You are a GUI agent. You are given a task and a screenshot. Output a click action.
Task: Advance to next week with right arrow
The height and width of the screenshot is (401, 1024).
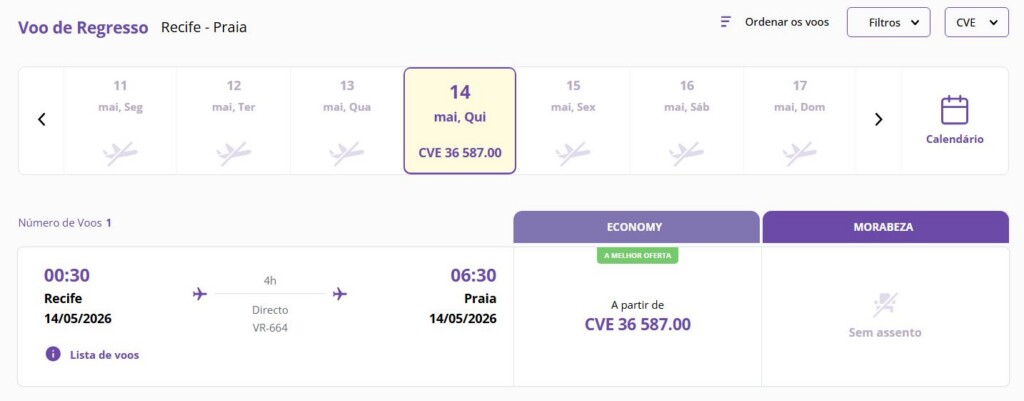click(x=878, y=119)
